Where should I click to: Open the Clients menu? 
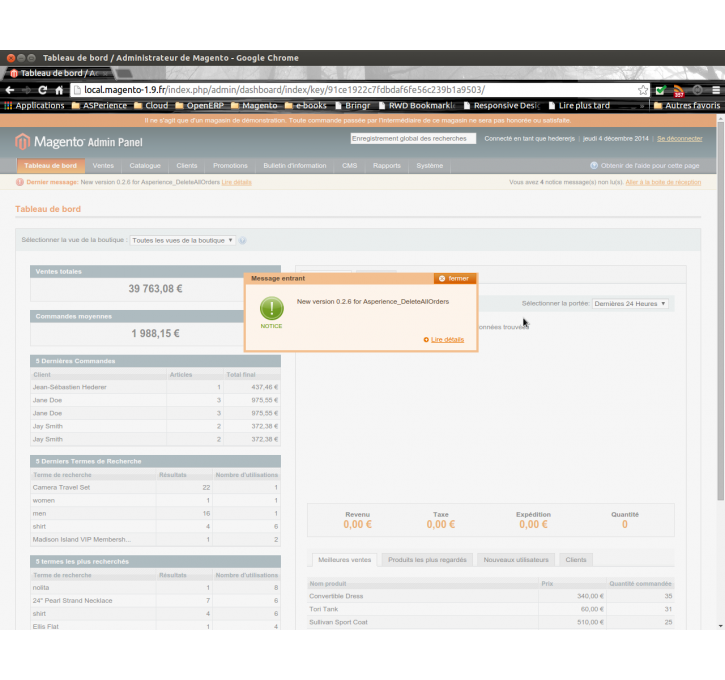(187, 165)
